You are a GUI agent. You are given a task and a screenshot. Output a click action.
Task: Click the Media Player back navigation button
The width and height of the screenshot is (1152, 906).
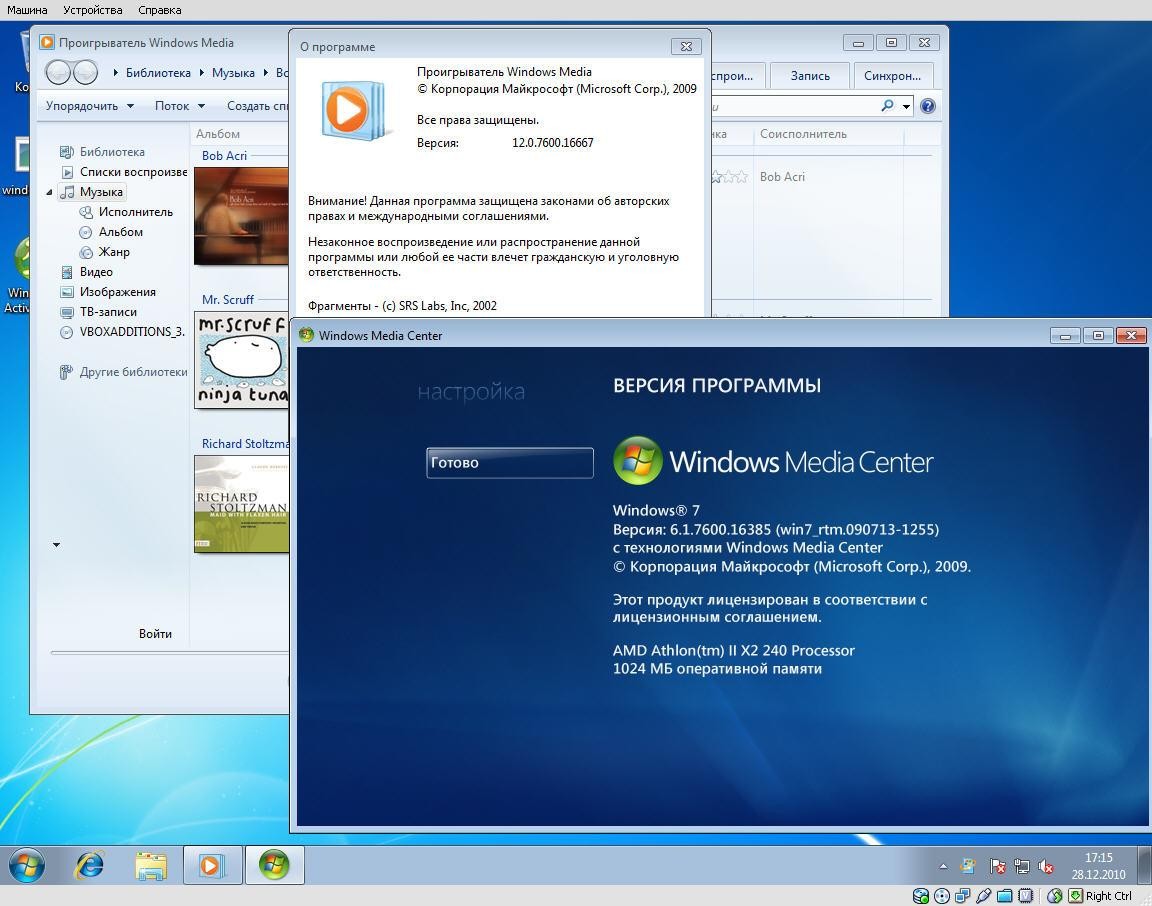[58, 72]
